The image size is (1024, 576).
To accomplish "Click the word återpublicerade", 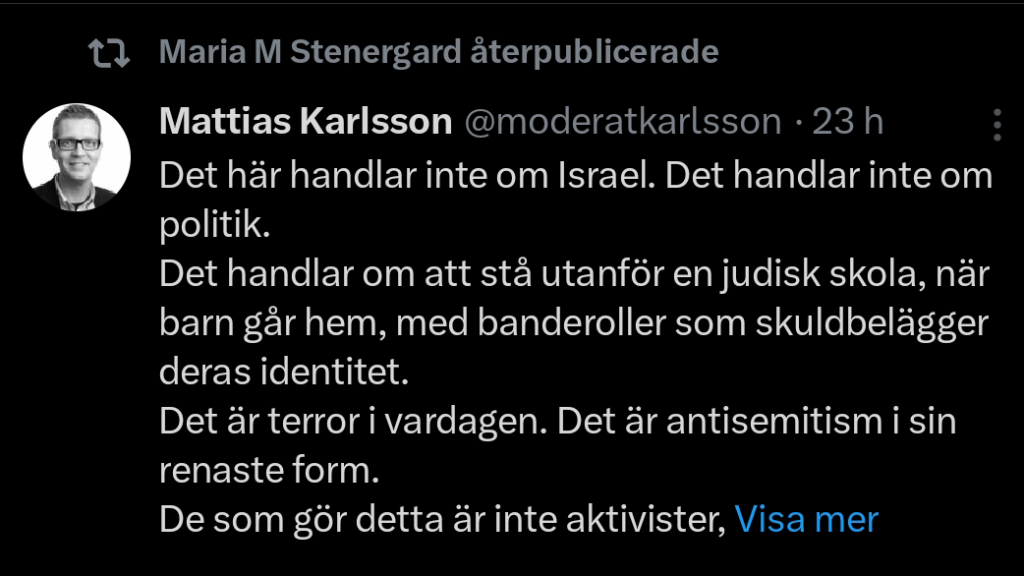I will pyautogui.click(x=593, y=53).
